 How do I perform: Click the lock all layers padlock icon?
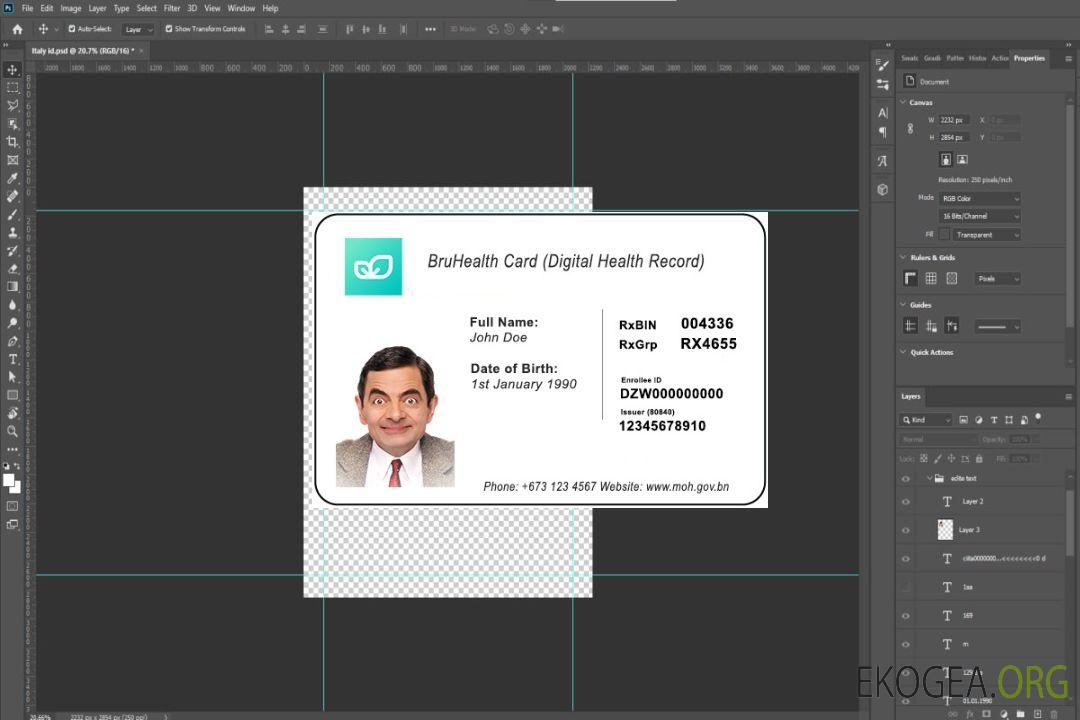click(979, 458)
